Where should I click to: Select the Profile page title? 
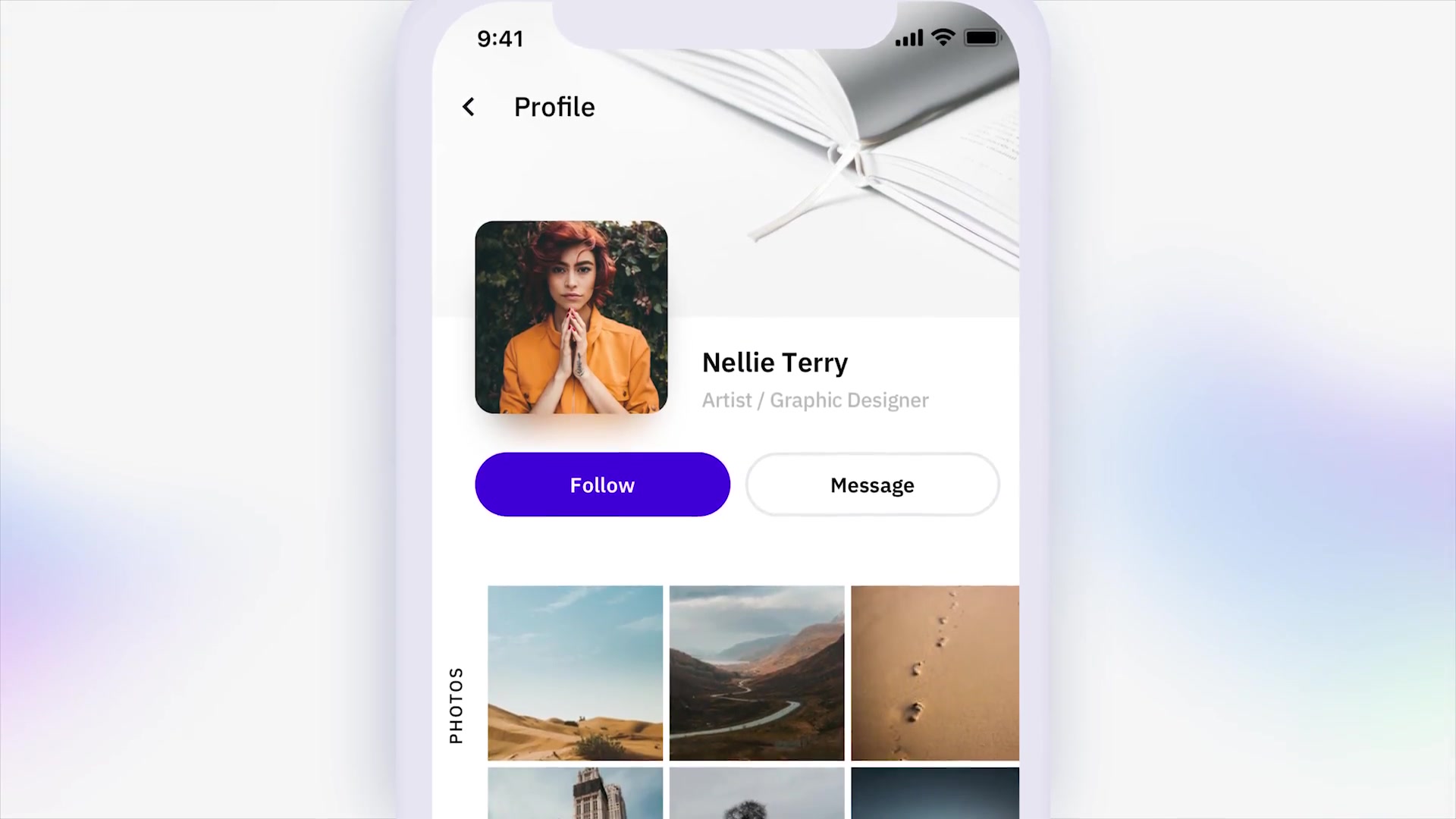554,106
